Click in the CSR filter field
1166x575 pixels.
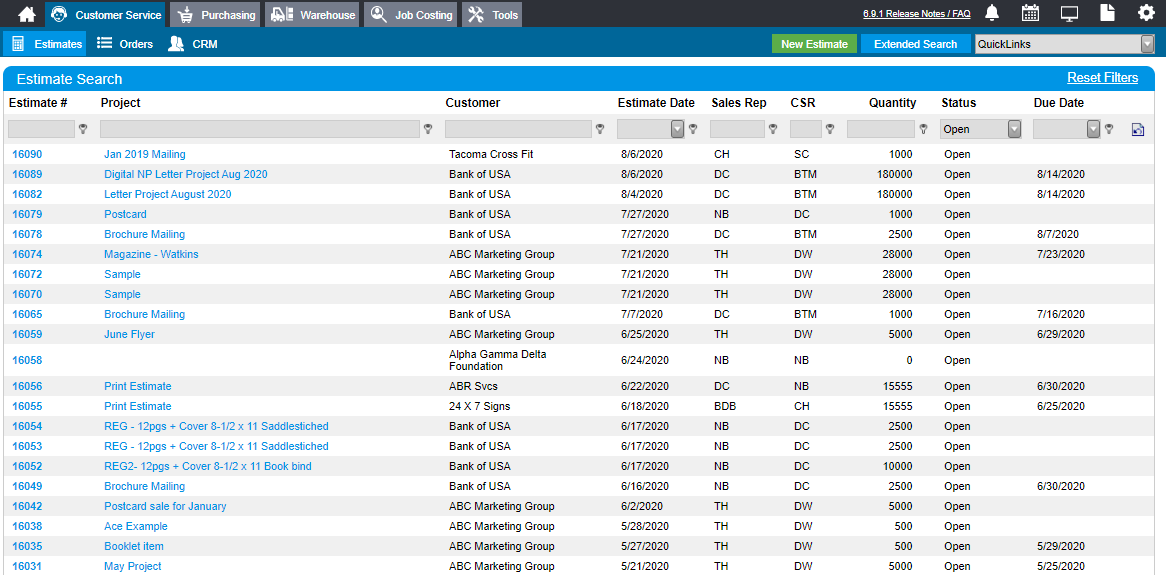pyautogui.click(x=806, y=129)
